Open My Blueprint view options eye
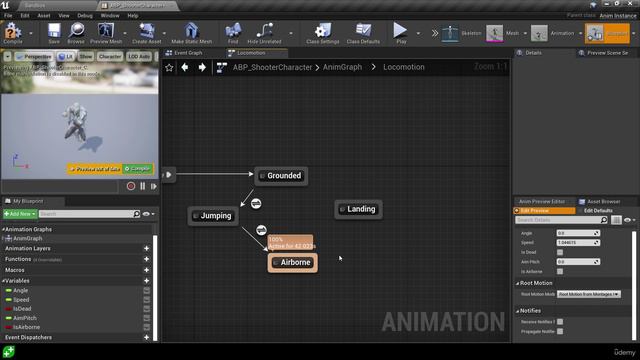The width and height of the screenshot is (640, 360). (x=148, y=214)
